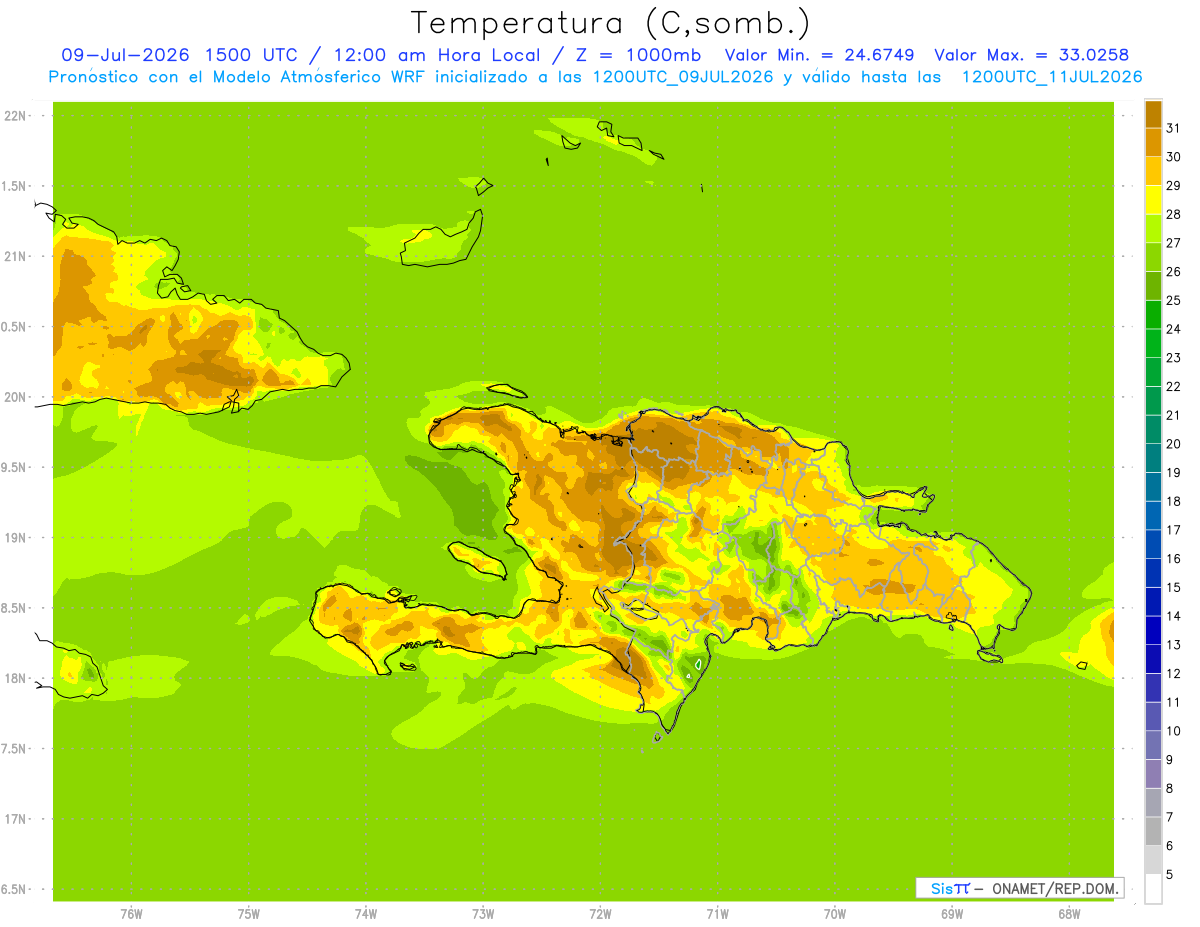Click the "20N" latitude label
The height and width of the screenshot is (927, 1200).
click(x=15, y=397)
